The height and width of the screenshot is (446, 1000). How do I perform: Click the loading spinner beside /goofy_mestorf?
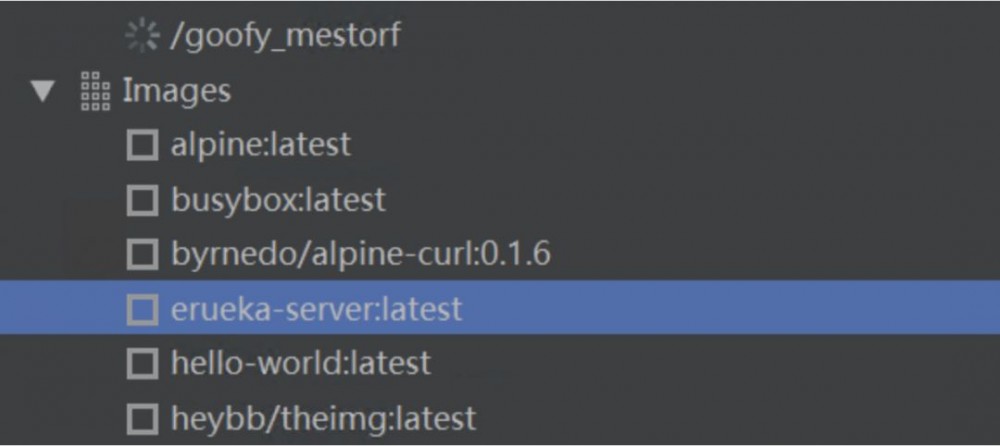[x=141, y=37]
